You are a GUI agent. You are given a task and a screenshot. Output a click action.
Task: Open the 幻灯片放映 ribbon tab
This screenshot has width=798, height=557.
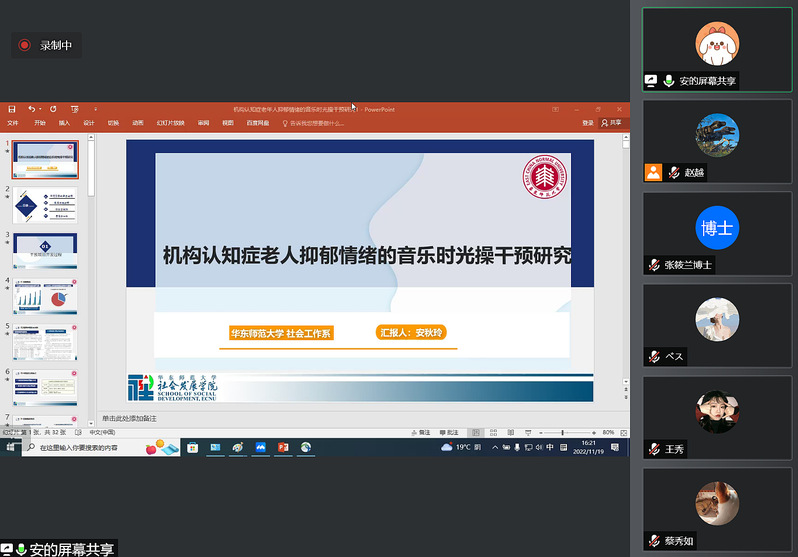pos(168,123)
